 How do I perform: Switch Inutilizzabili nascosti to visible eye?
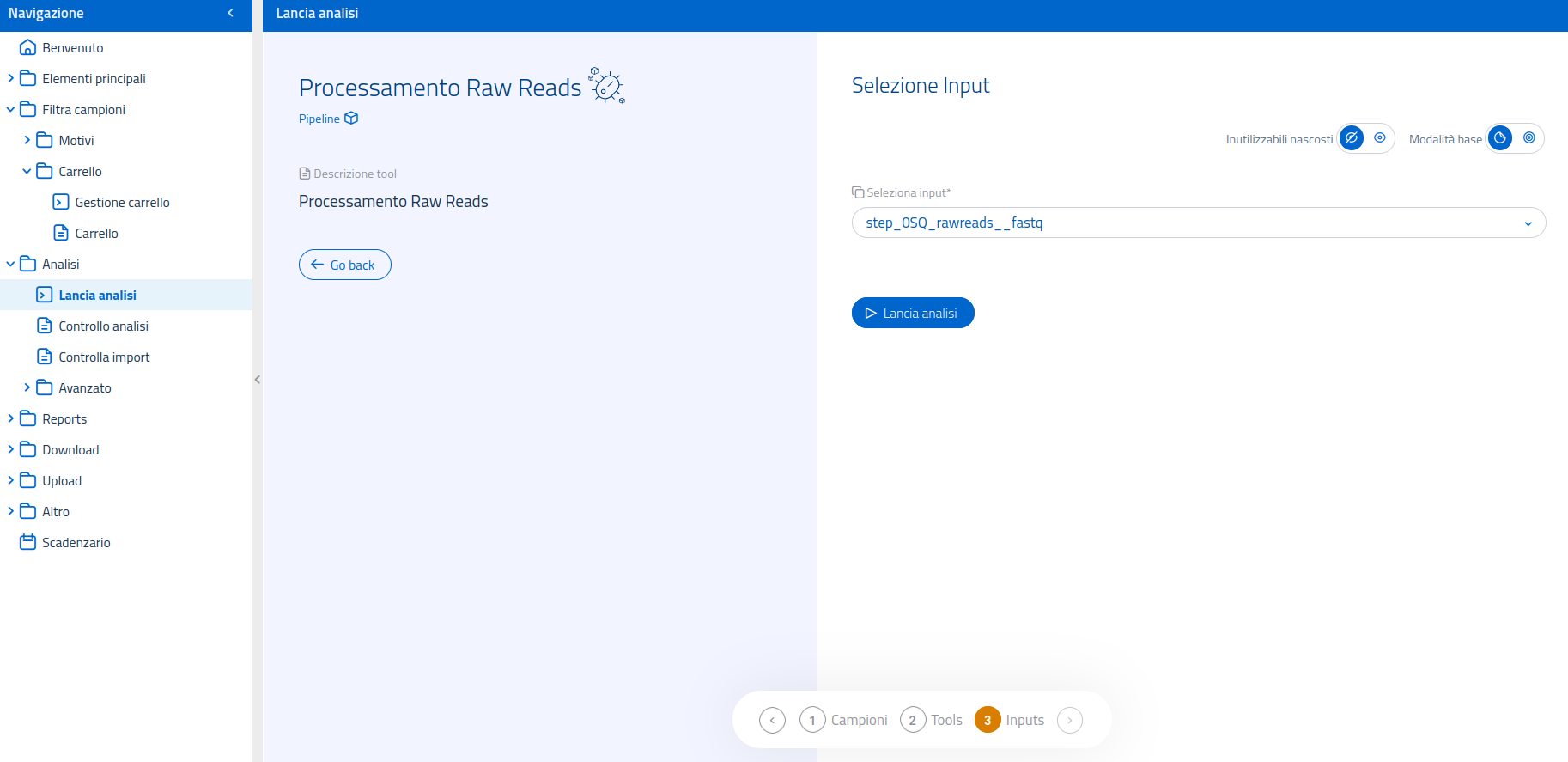point(1380,138)
